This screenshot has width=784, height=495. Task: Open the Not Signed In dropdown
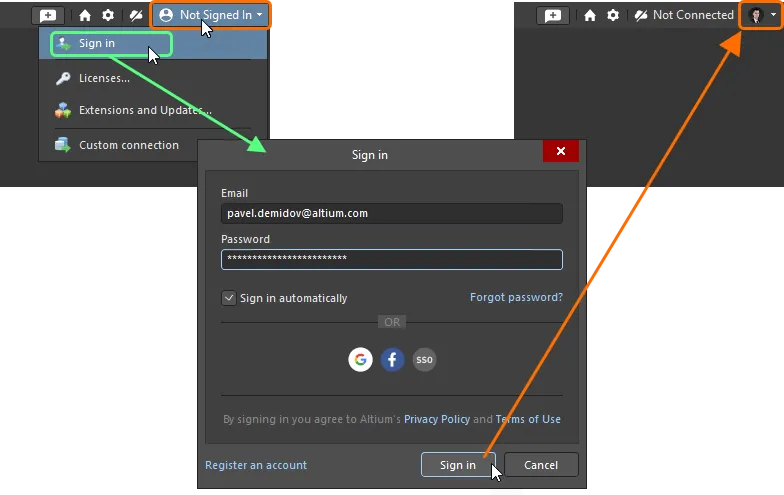coord(210,15)
